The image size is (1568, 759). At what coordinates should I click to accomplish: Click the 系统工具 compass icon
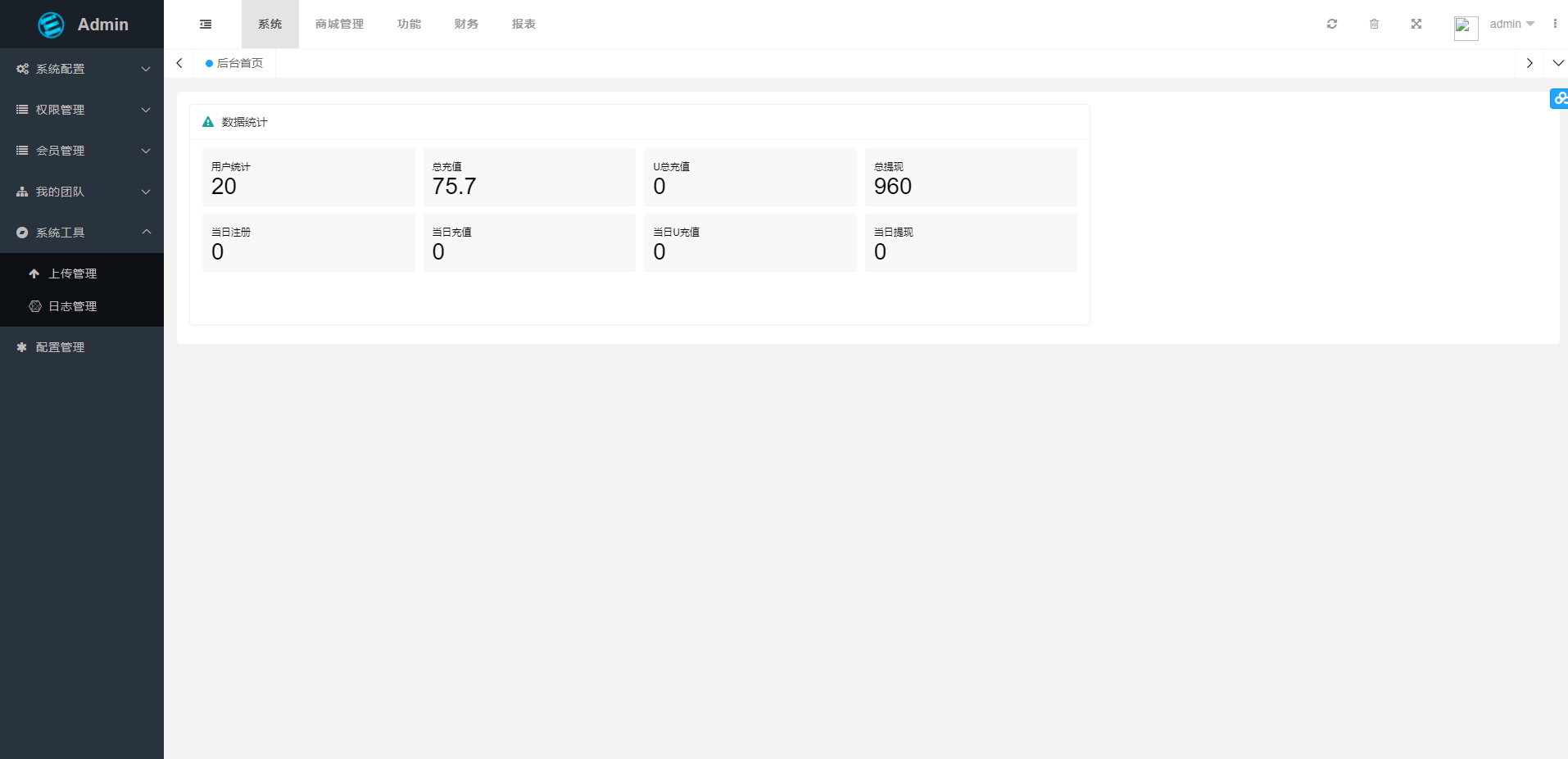point(22,233)
